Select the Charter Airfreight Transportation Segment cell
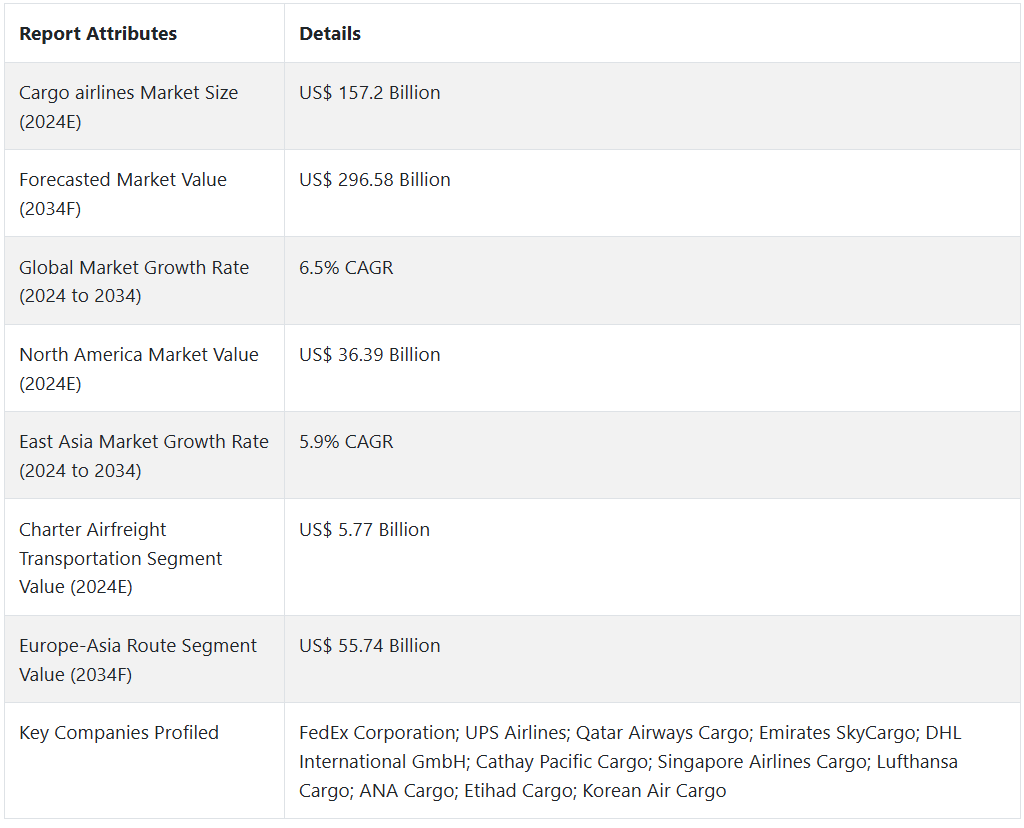1024x828 pixels. [x=121, y=558]
